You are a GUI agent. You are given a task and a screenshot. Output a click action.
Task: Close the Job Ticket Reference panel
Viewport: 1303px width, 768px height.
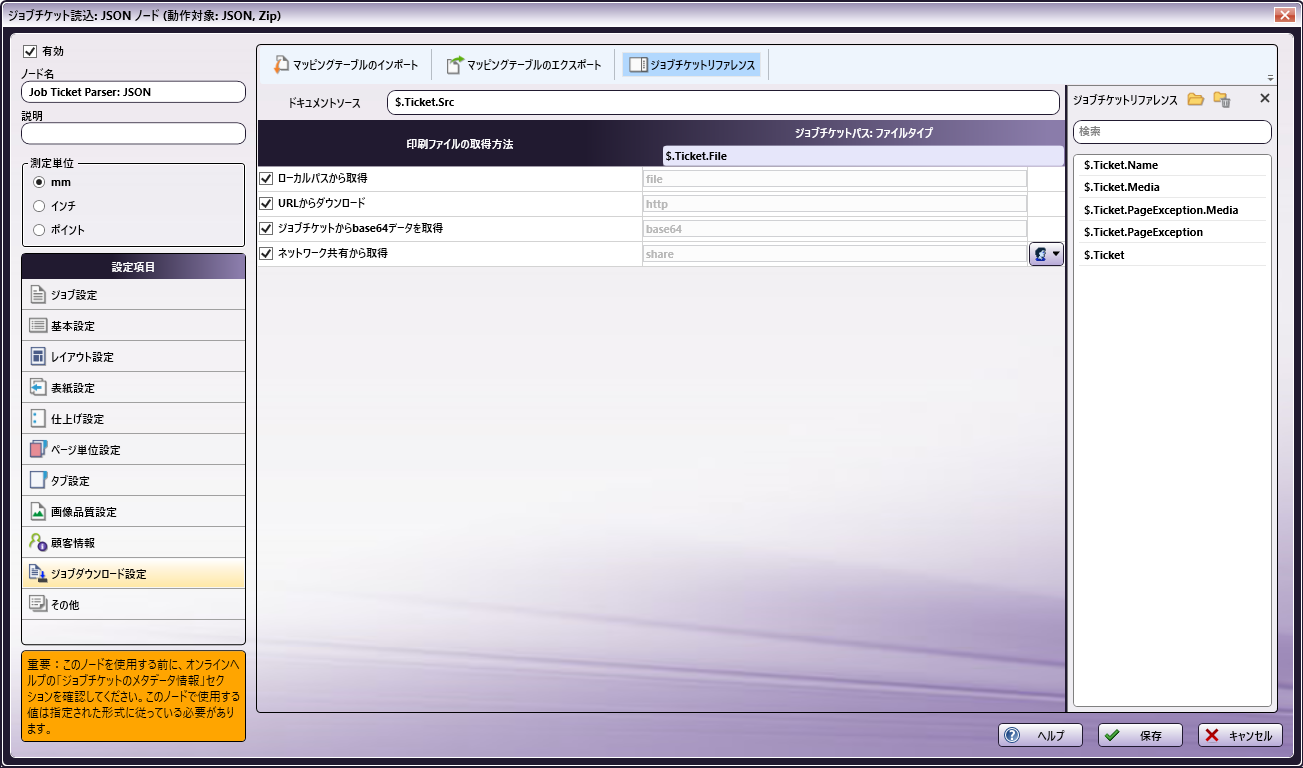(1264, 99)
